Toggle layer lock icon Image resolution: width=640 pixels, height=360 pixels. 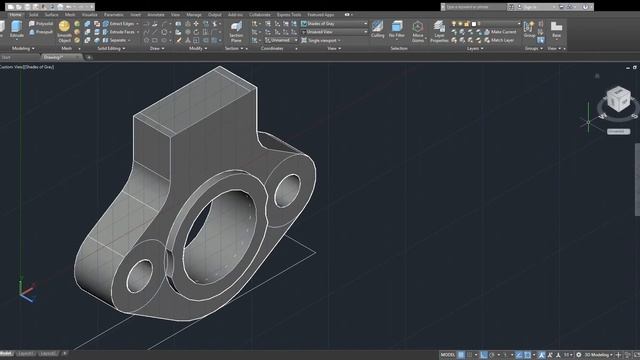pyautogui.click(x=467, y=24)
